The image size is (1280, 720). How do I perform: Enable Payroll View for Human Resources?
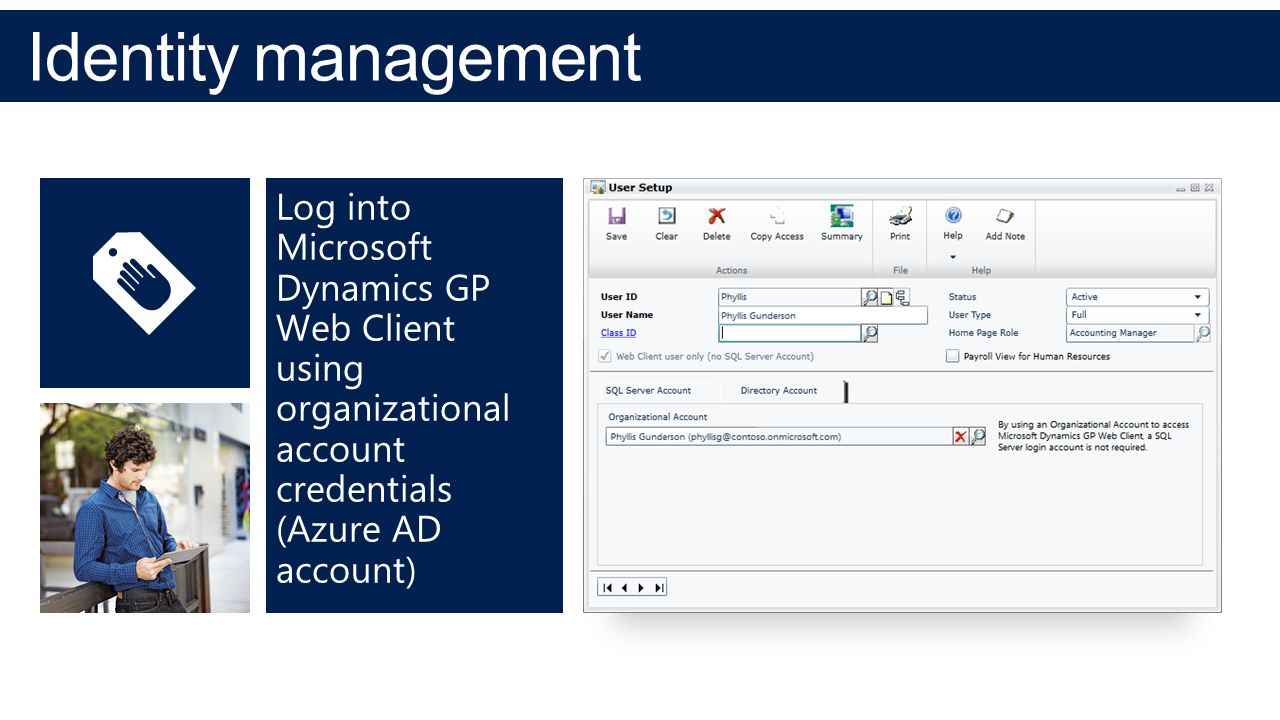(x=953, y=356)
